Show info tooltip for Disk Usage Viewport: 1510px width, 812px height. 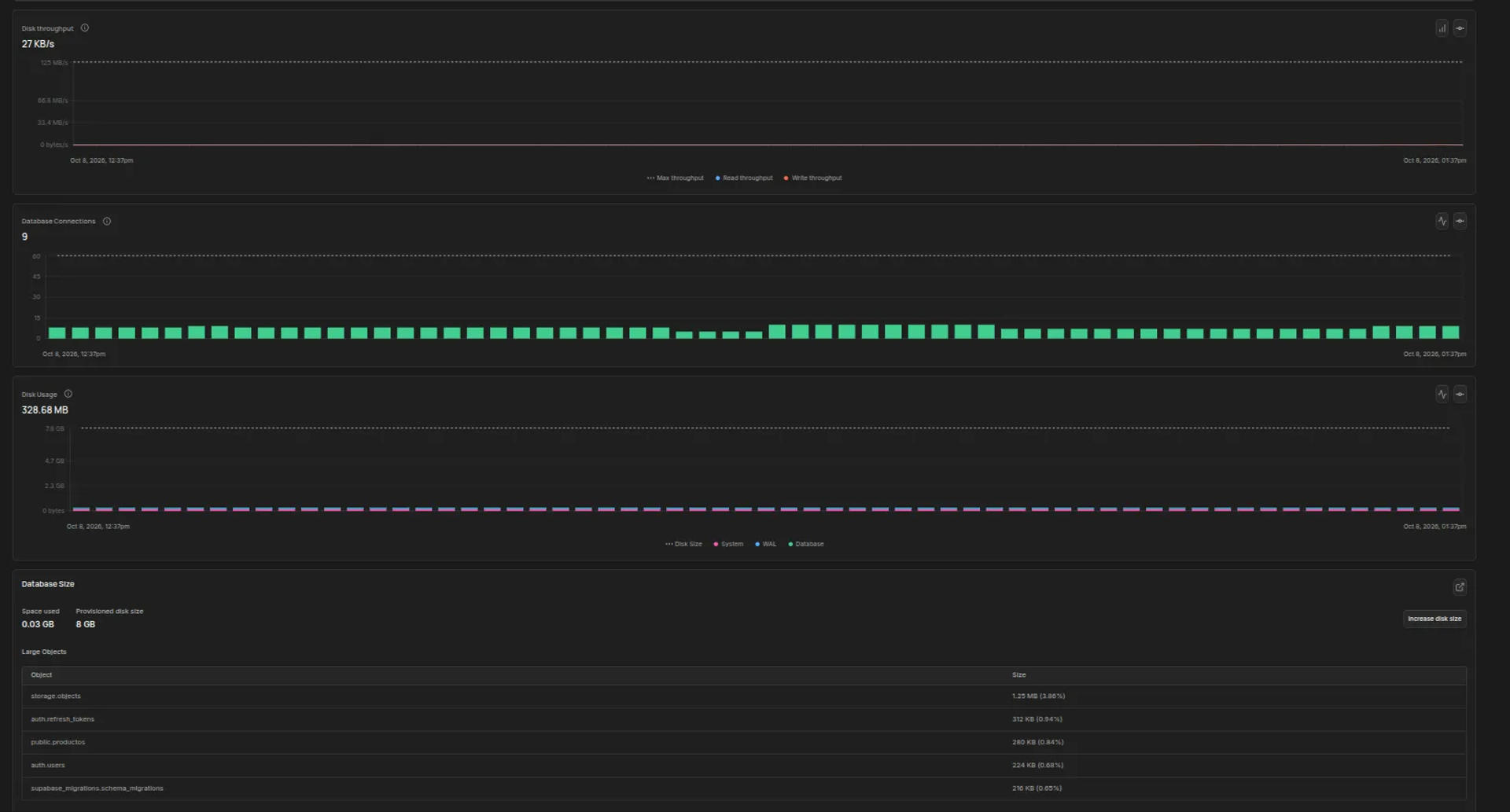pos(68,394)
